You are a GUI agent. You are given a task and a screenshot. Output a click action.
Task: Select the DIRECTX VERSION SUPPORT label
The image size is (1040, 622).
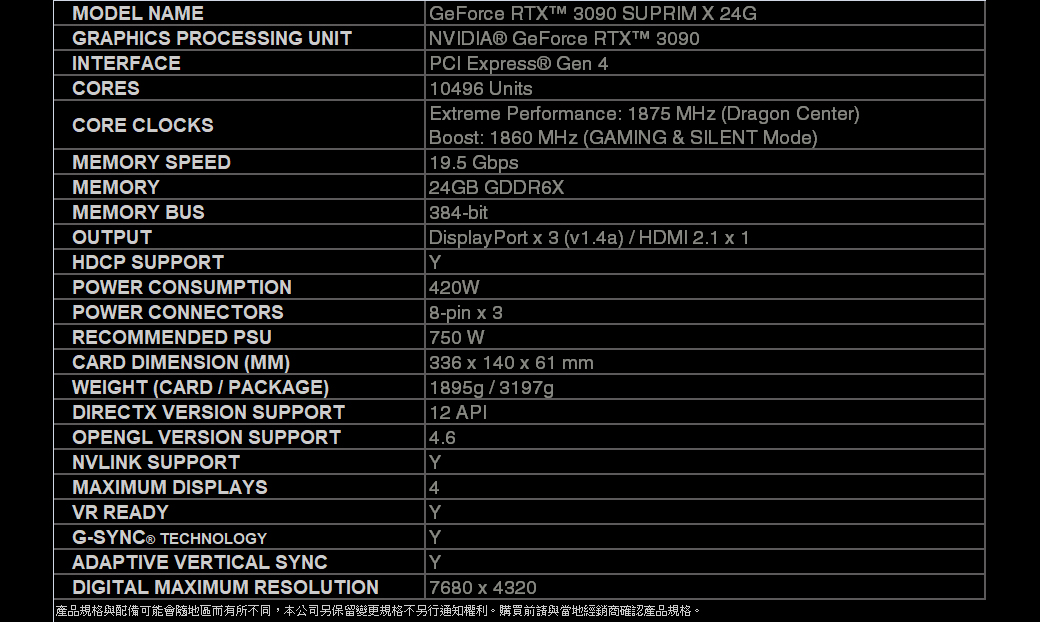coord(208,413)
